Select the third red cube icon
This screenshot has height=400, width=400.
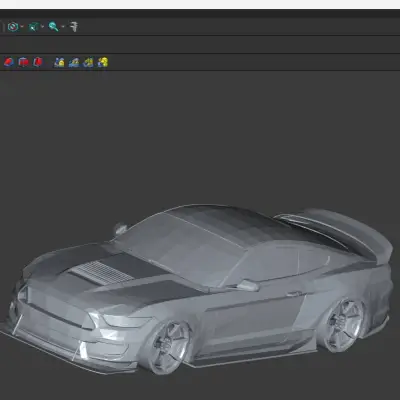click(38, 62)
